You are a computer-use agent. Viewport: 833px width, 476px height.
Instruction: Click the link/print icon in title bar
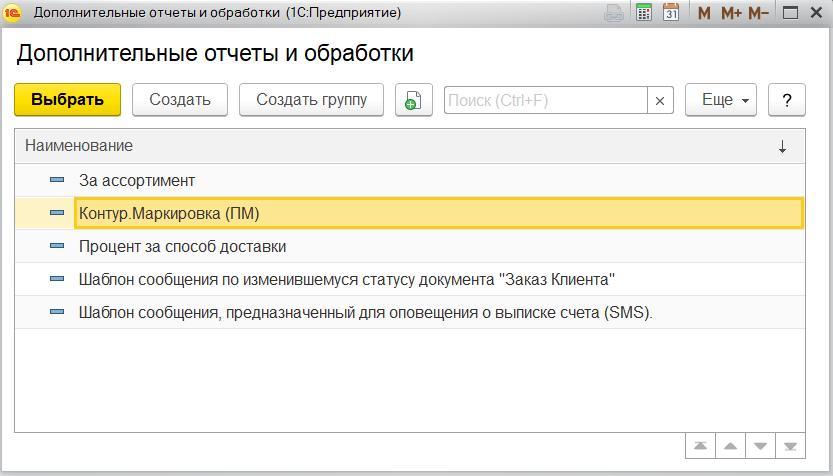615,13
